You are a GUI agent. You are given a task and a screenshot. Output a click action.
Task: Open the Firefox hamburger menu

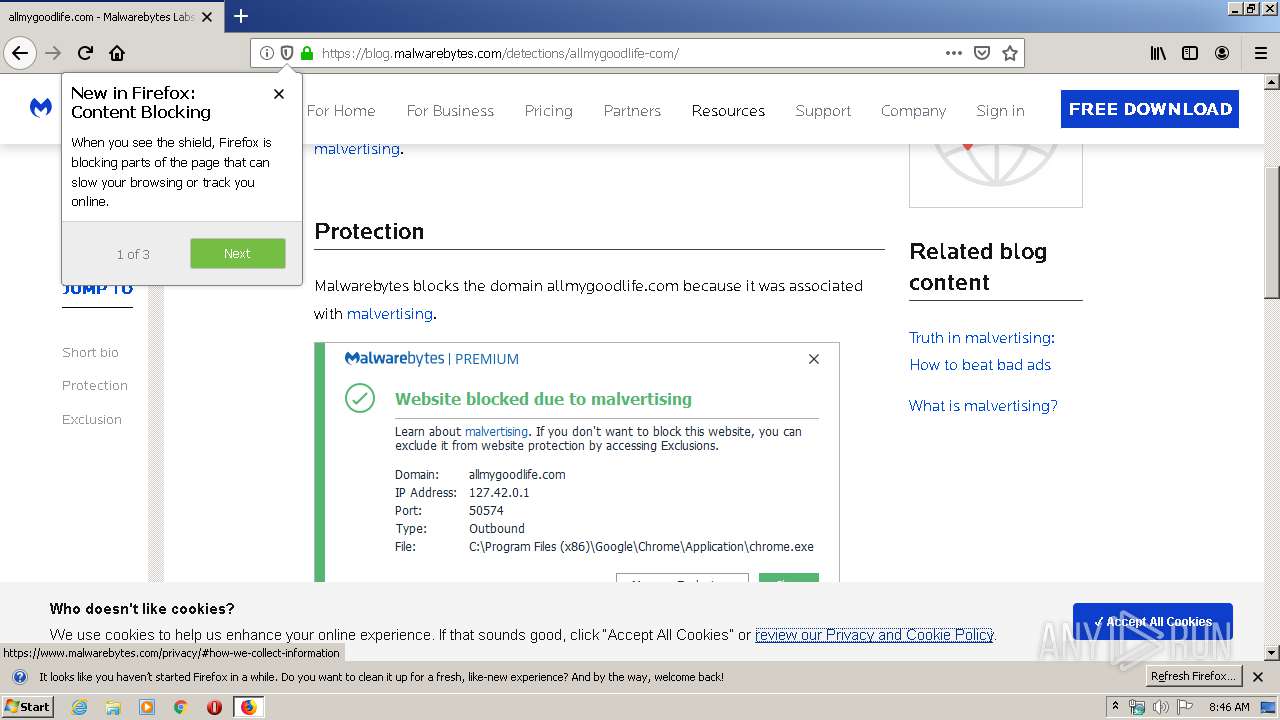1261,53
